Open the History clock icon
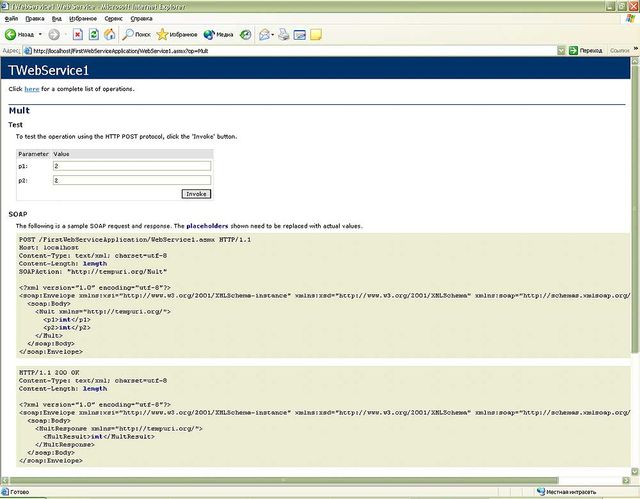The height and width of the screenshot is (499, 640). [245, 35]
